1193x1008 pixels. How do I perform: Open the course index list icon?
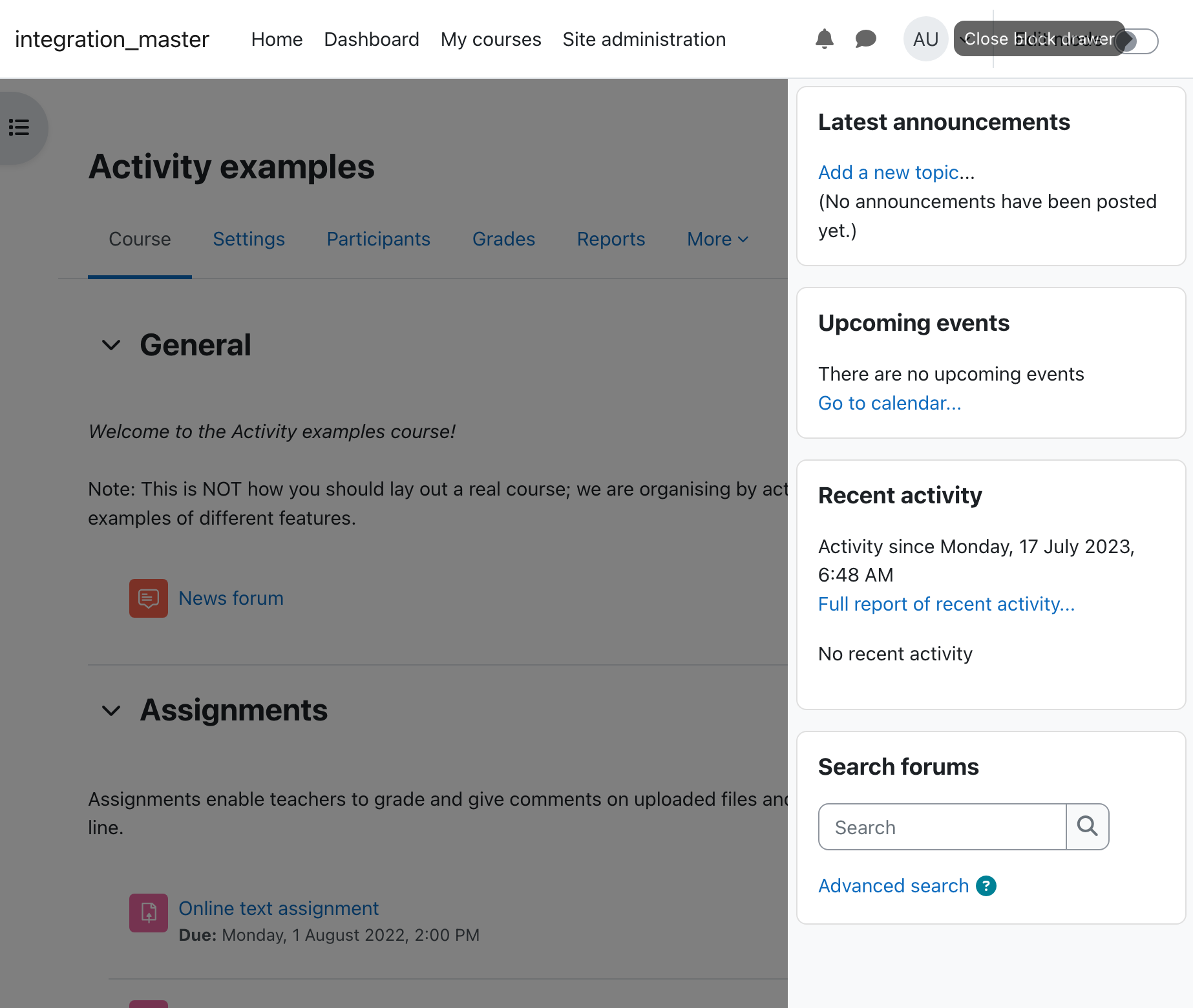click(x=19, y=127)
